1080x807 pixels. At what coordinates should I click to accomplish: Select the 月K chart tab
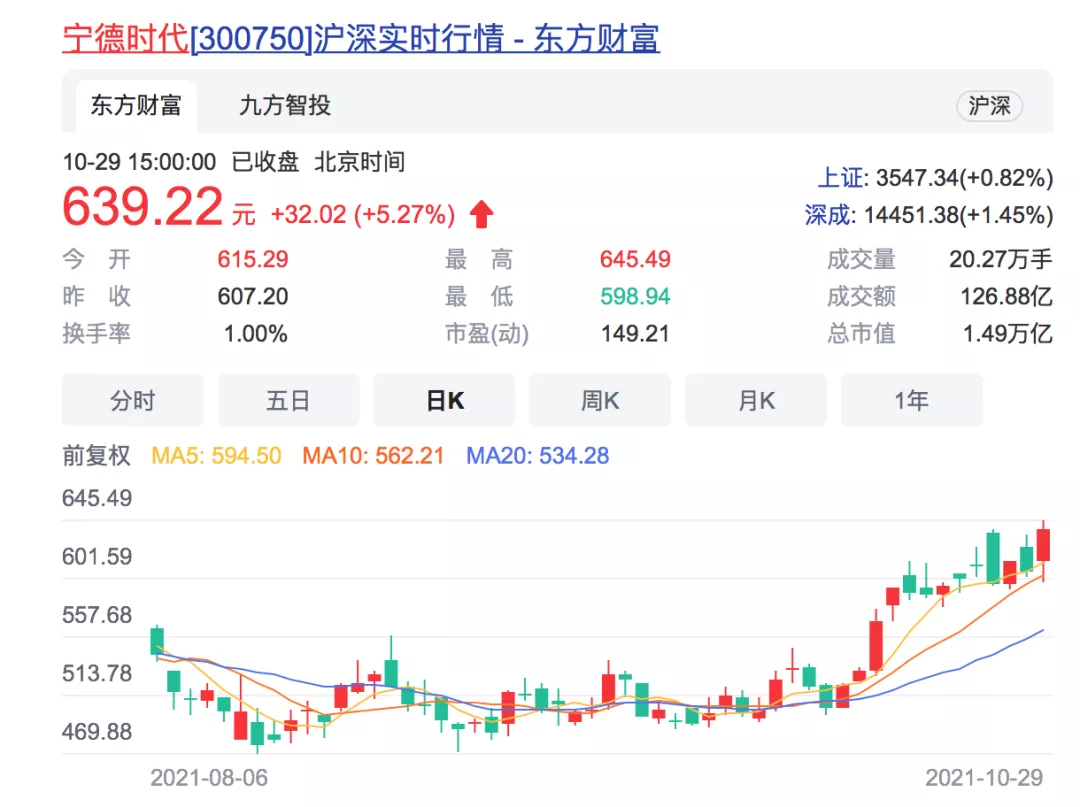click(756, 400)
